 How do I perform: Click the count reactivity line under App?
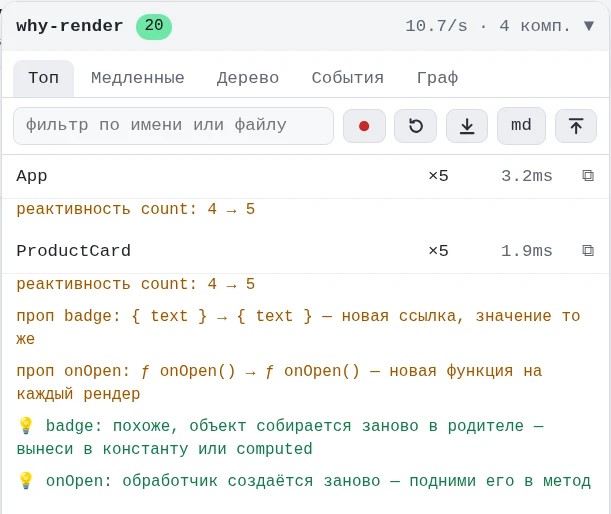point(136,209)
